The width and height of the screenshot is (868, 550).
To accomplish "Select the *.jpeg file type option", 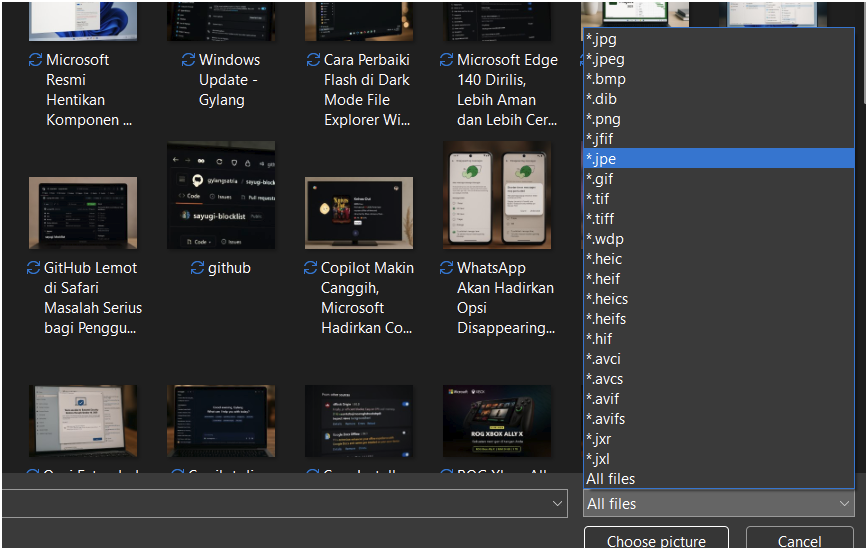I will point(719,59).
